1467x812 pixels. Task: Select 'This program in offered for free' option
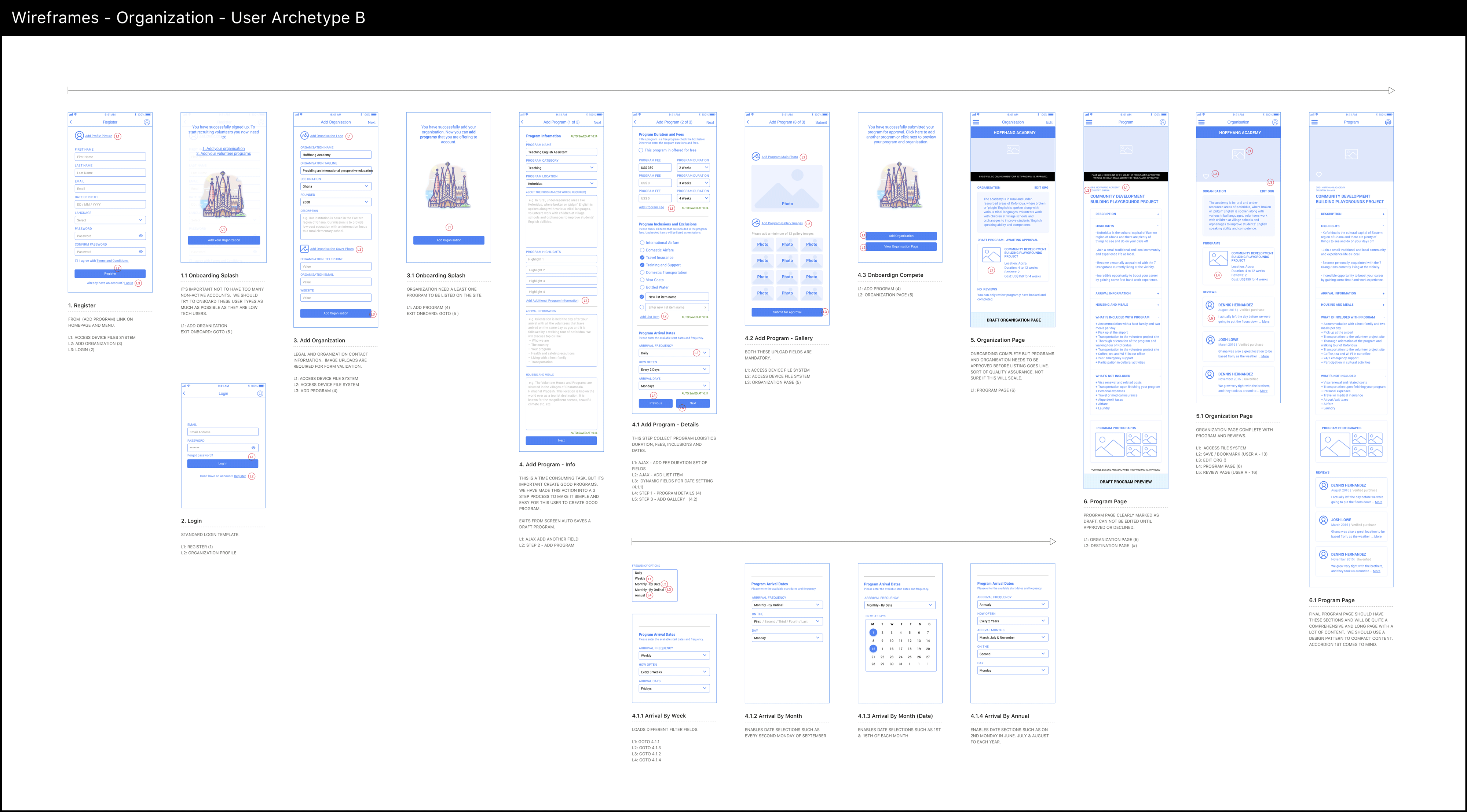[x=641, y=150]
